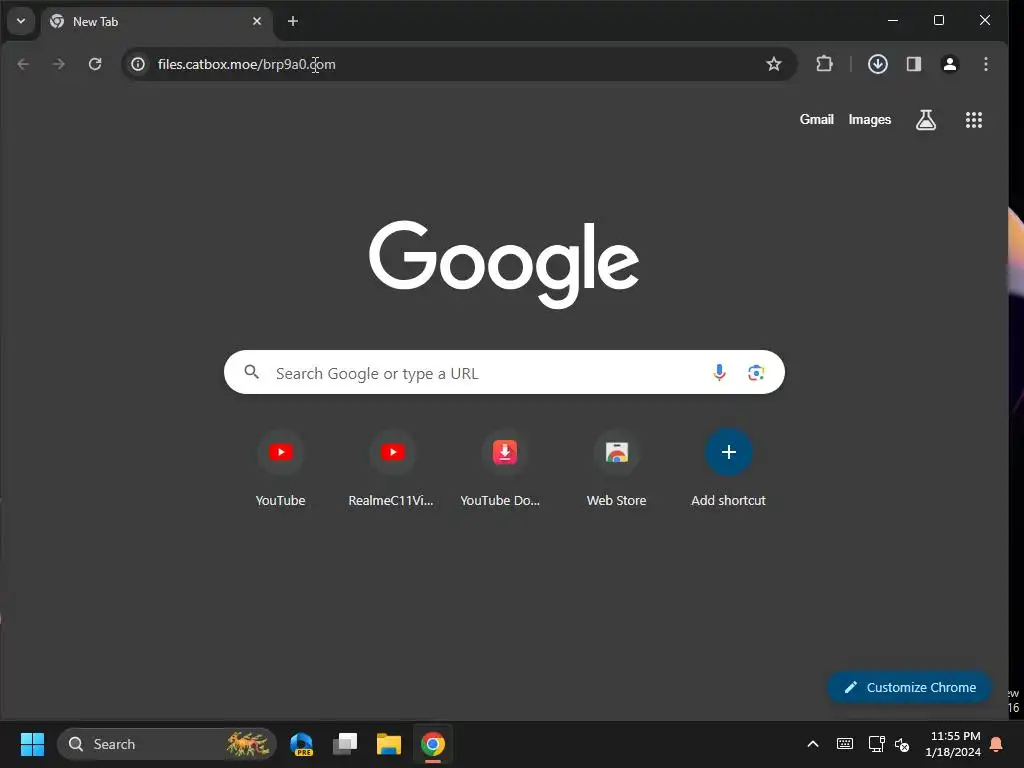The height and width of the screenshot is (768, 1024).
Task: Open Search Labs flask icon
Action: pyautogui.click(x=926, y=120)
